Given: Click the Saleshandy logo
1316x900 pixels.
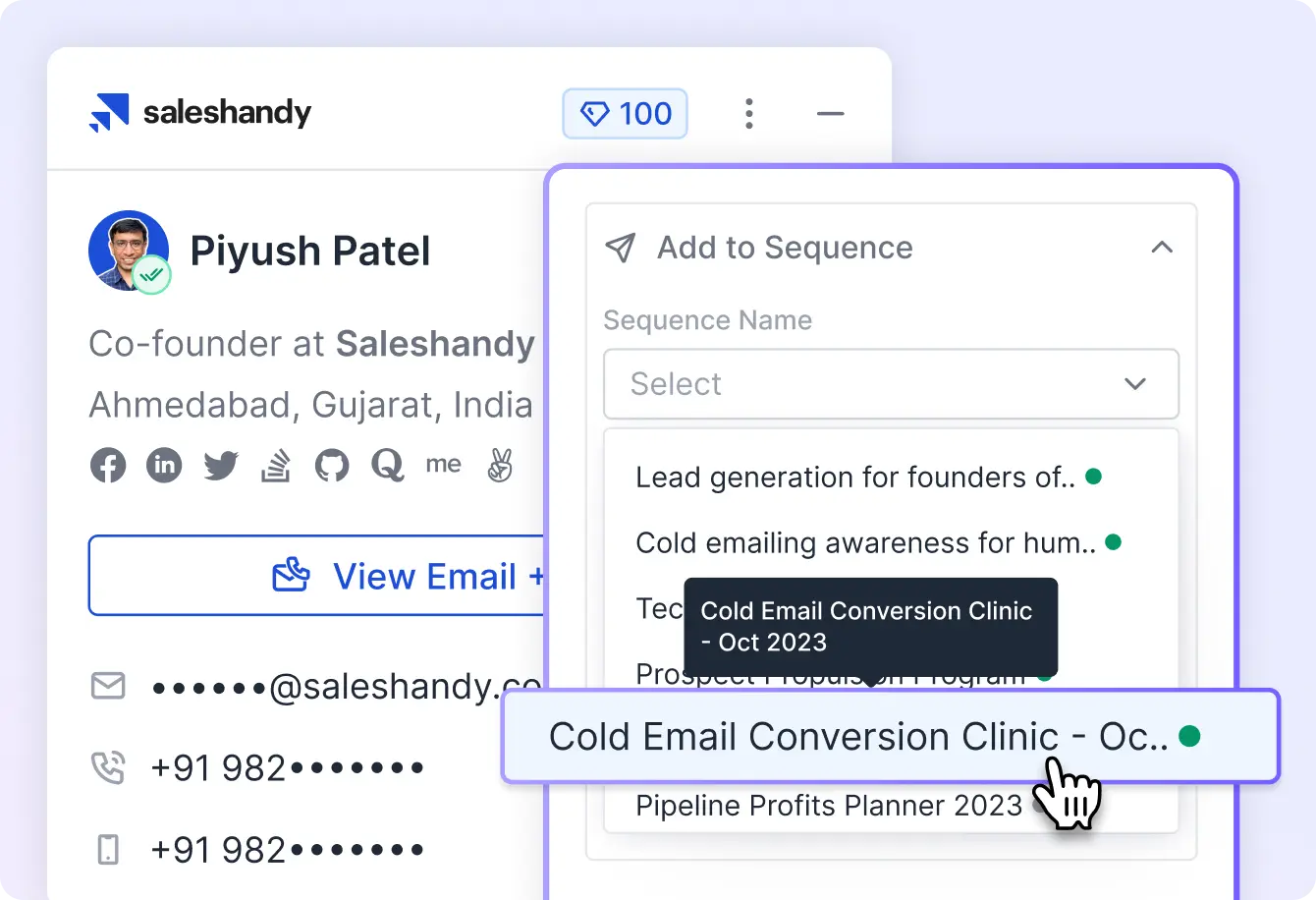Looking at the screenshot, I should (x=200, y=113).
